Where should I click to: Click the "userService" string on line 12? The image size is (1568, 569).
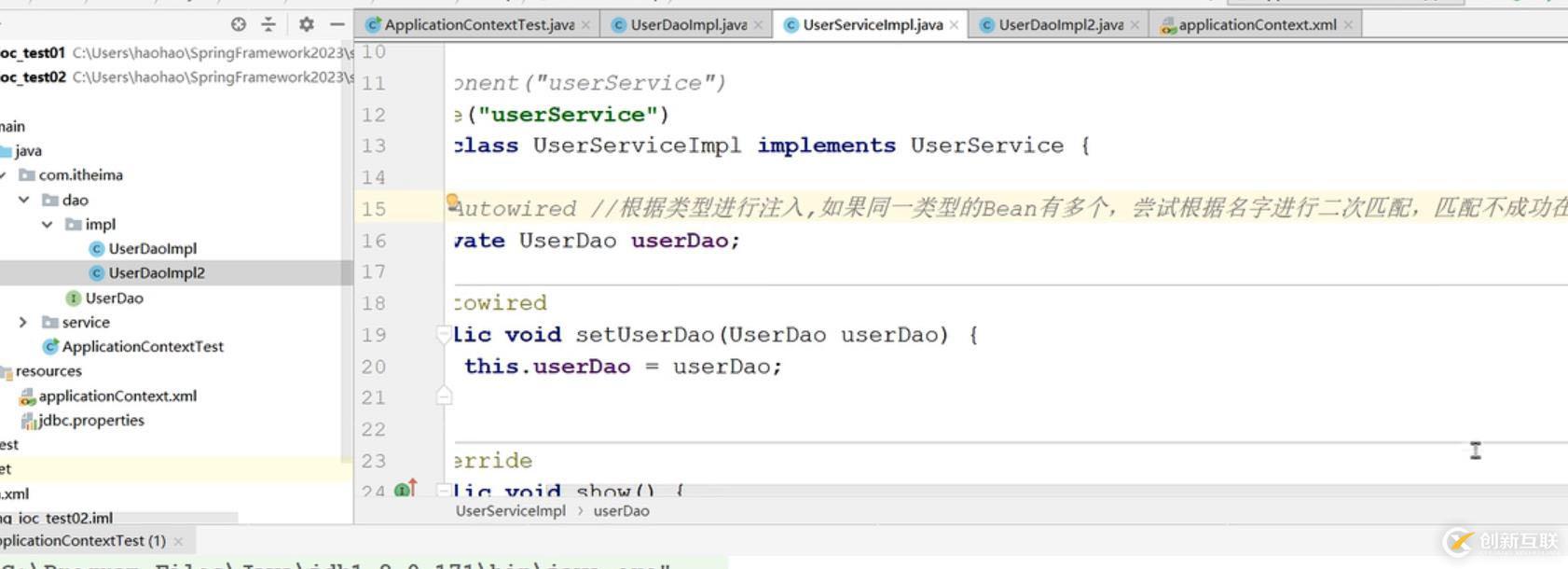click(x=568, y=115)
